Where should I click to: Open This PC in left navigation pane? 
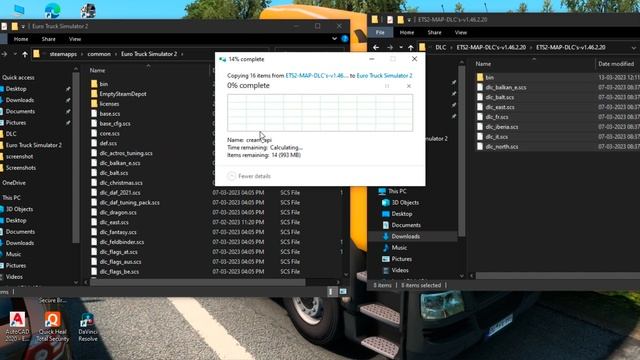pos(11,198)
